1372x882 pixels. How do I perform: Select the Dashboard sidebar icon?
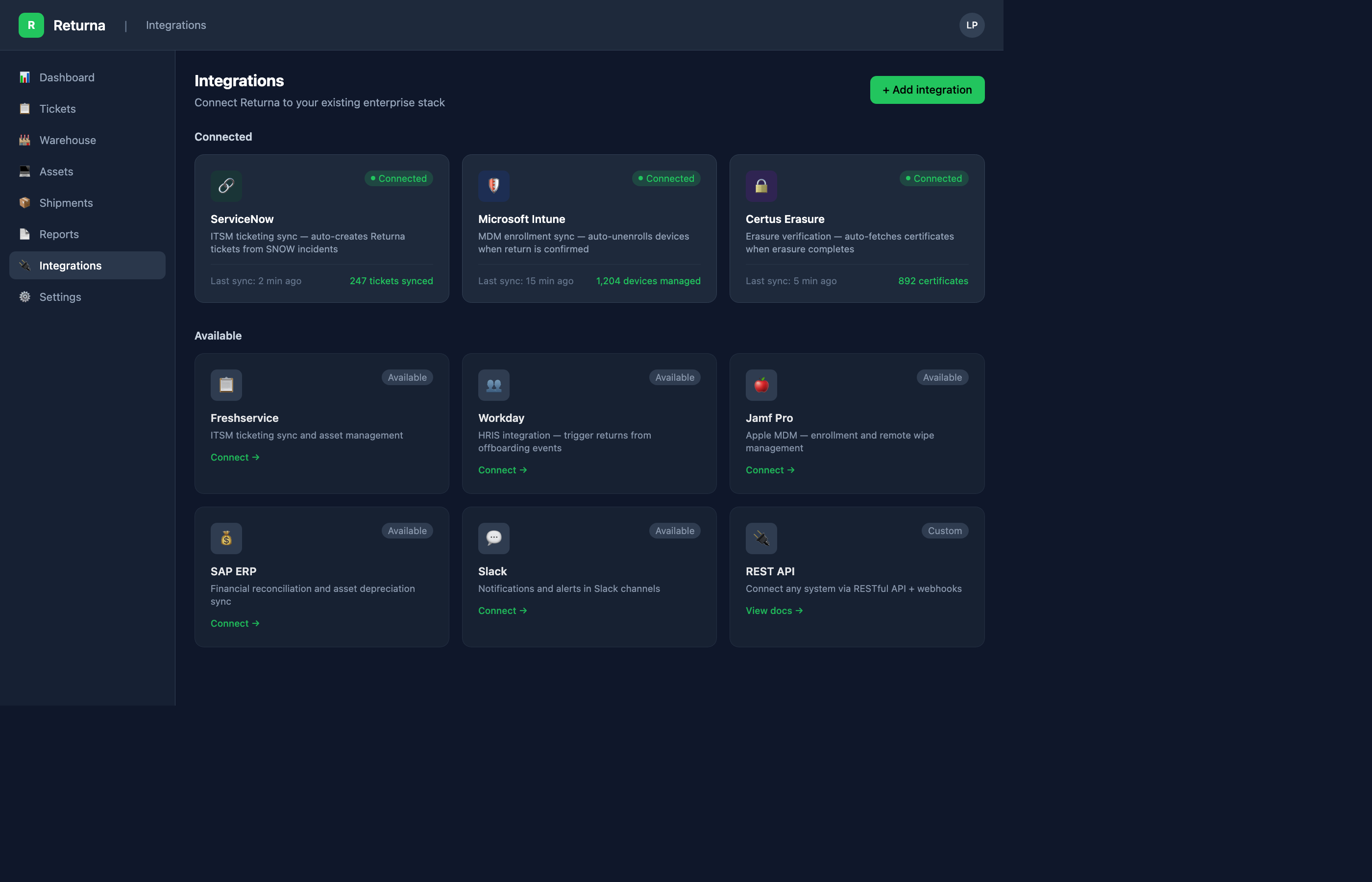point(24,77)
